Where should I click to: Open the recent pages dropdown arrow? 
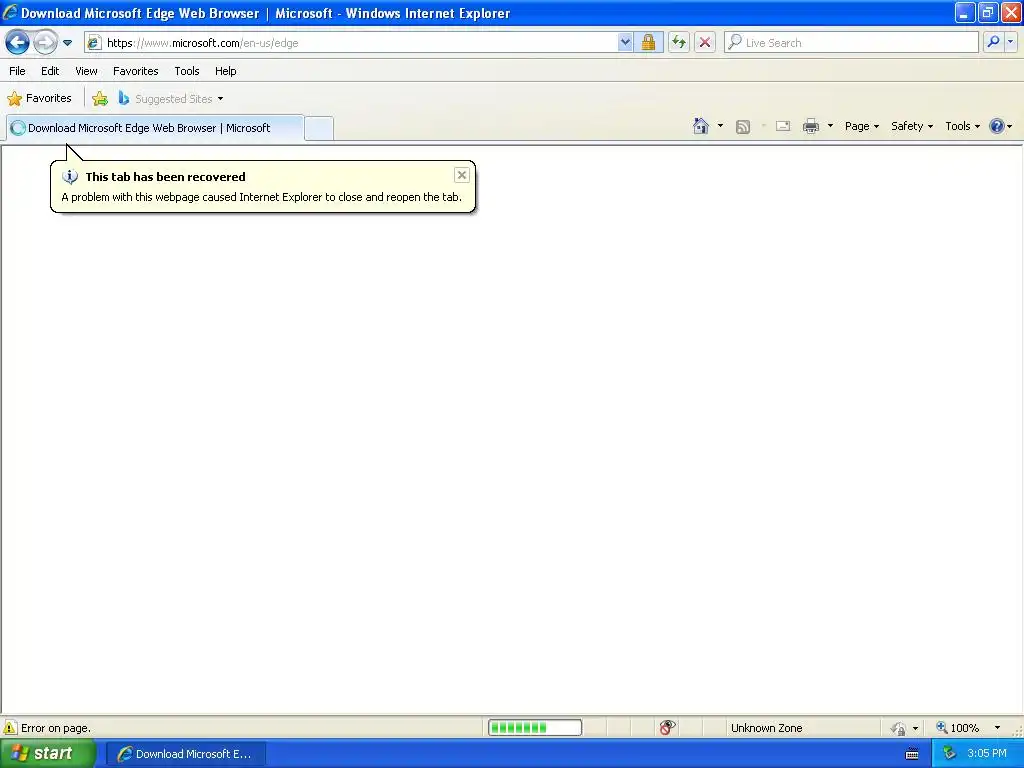pos(67,43)
